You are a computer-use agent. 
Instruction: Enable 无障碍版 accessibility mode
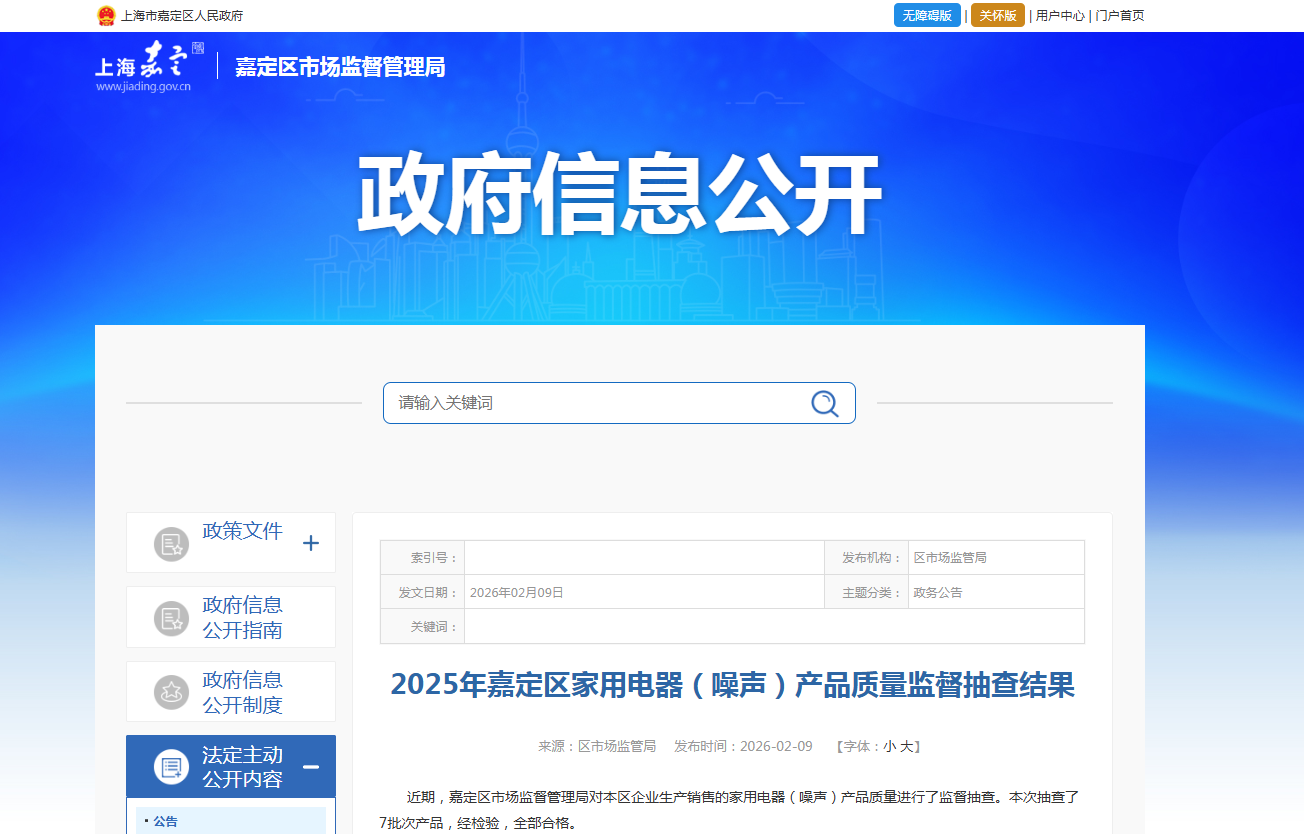[x=926, y=16]
